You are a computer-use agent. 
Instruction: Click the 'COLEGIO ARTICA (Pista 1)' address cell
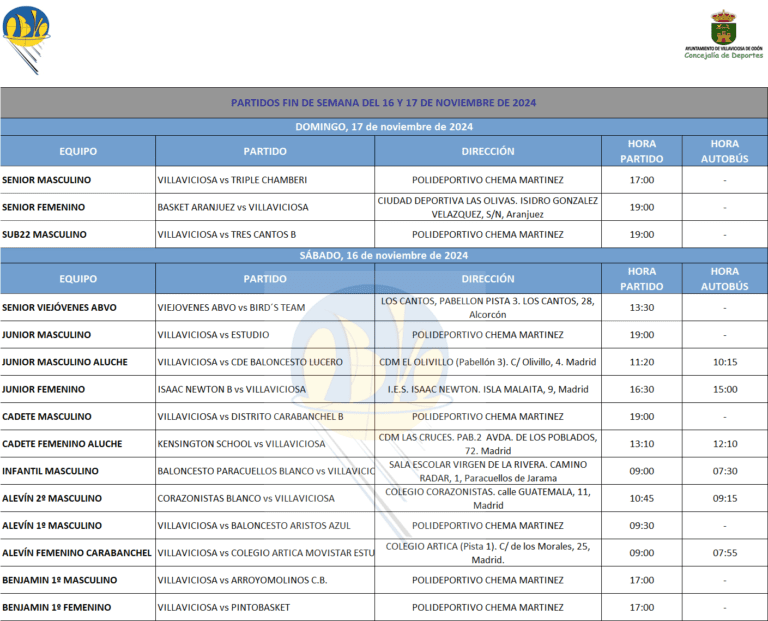(x=488, y=553)
